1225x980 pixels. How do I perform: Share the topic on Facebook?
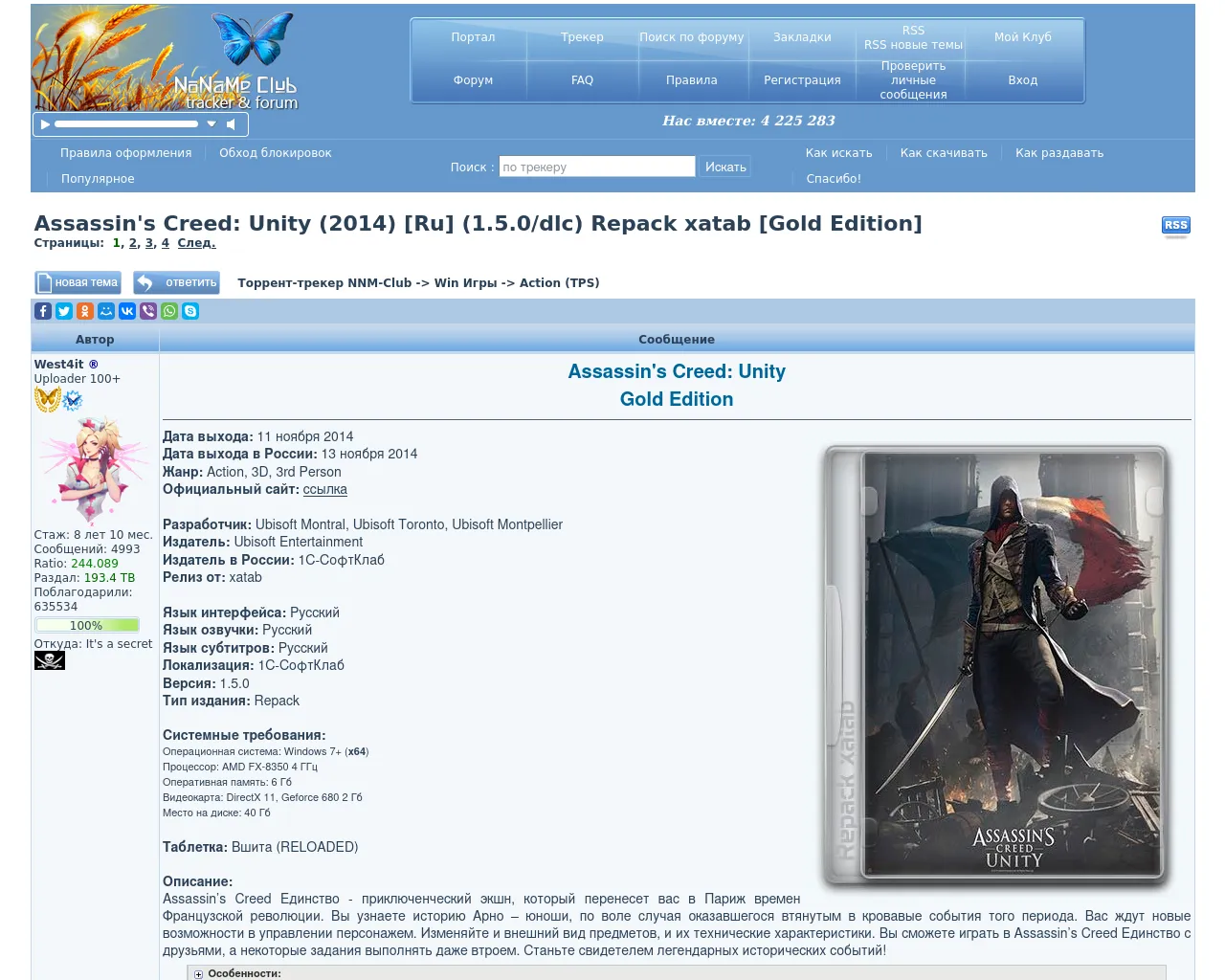click(x=43, y=311)
